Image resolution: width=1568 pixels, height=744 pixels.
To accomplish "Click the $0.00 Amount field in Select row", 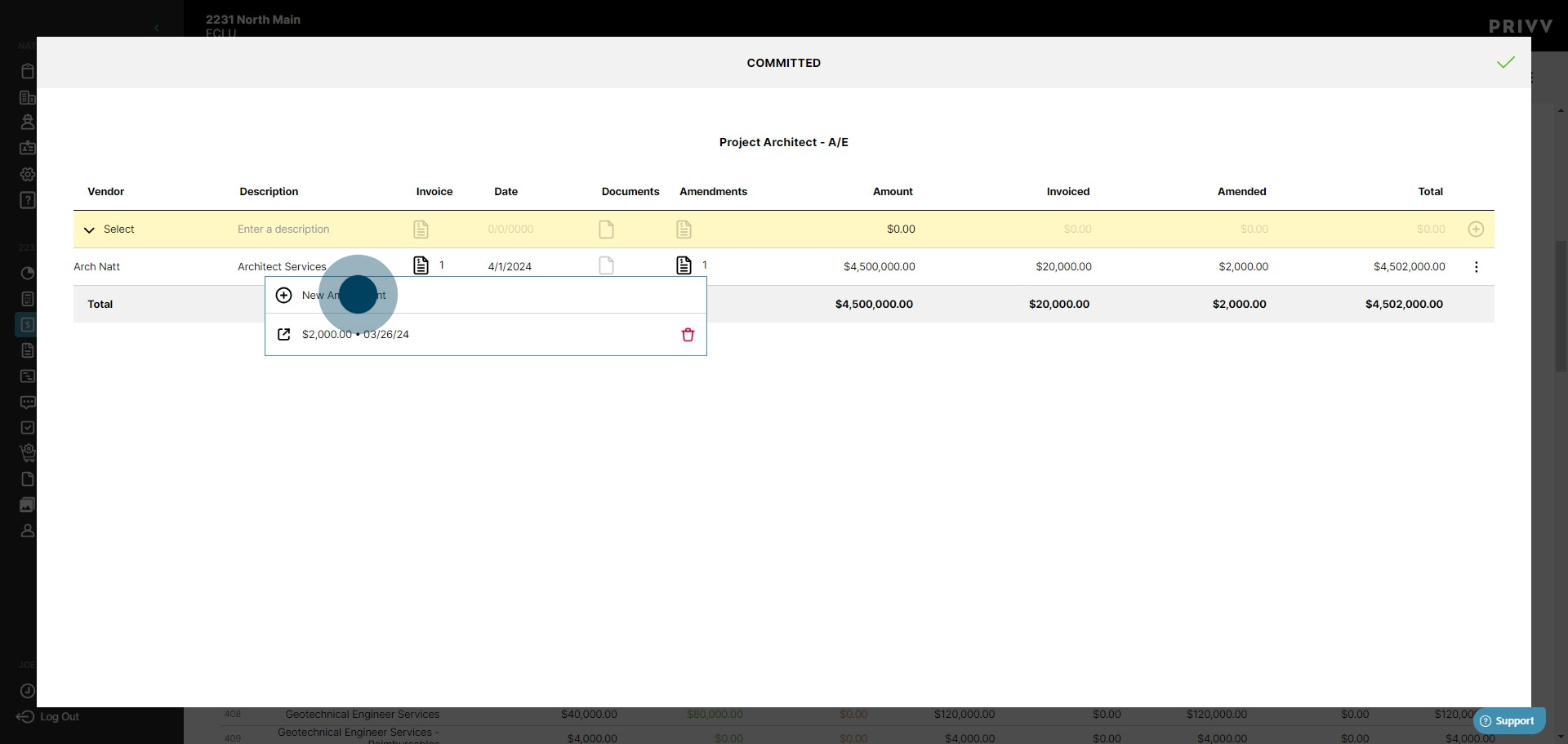I will (x=901, y=229).
